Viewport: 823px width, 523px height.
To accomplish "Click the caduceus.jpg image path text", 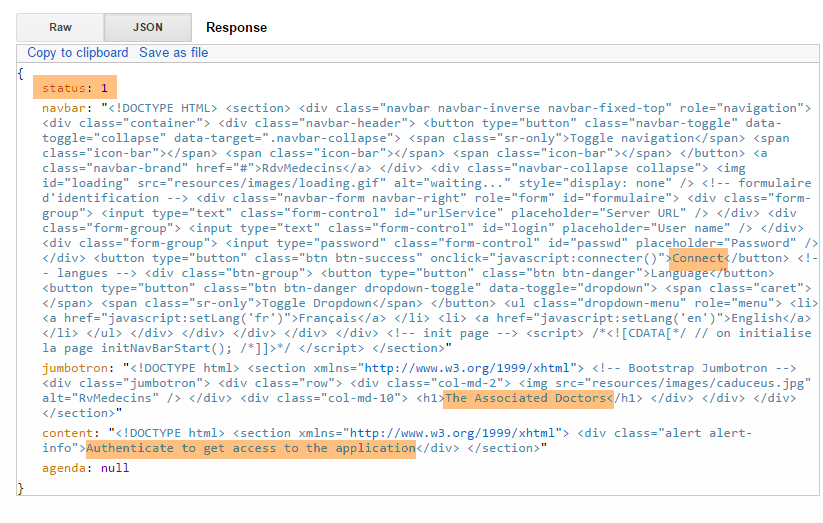I will (x=732, y=383).
